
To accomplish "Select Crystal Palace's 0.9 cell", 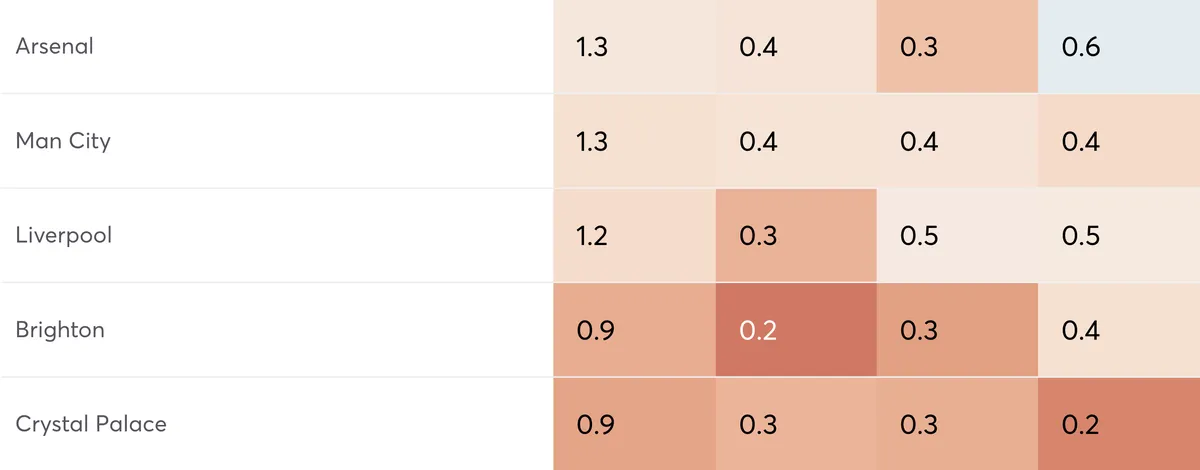I will click(634, 424).
